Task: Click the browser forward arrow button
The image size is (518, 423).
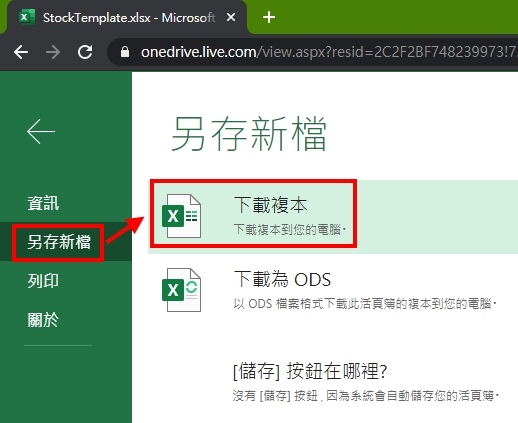Action: (53, 52)
